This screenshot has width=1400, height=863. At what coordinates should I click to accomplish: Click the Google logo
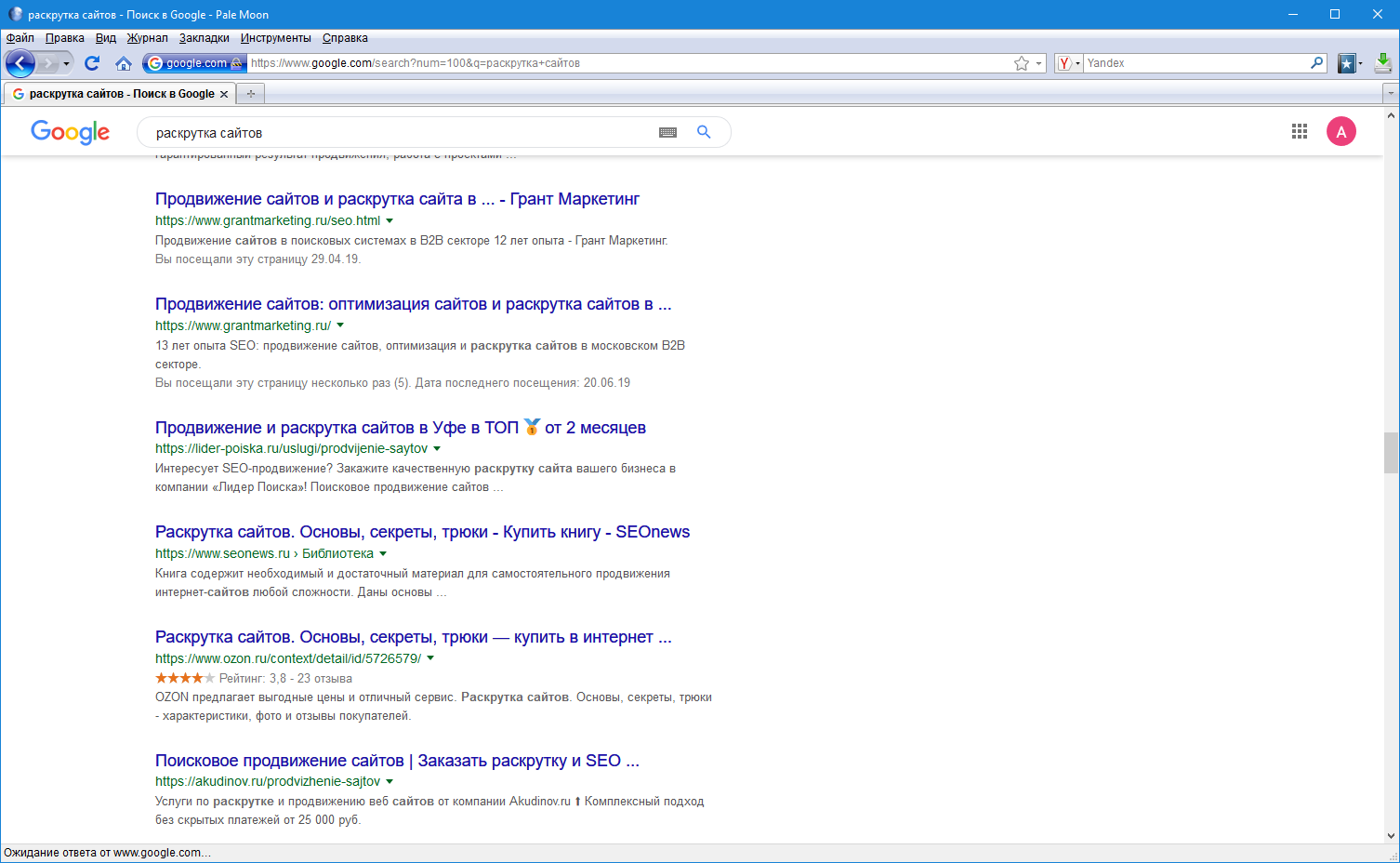point(71,132)
